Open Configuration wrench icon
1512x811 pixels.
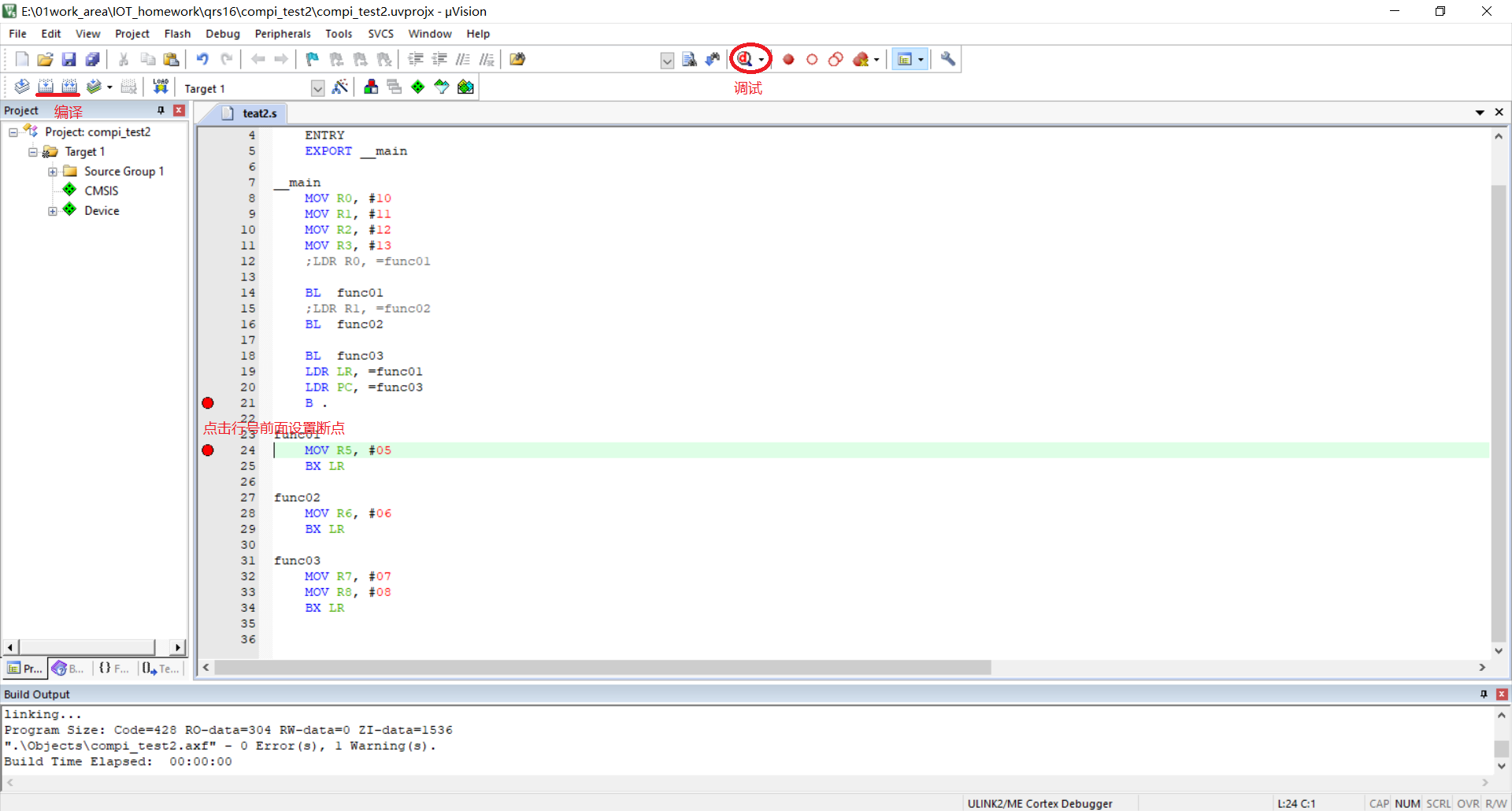tap(948, 59)
